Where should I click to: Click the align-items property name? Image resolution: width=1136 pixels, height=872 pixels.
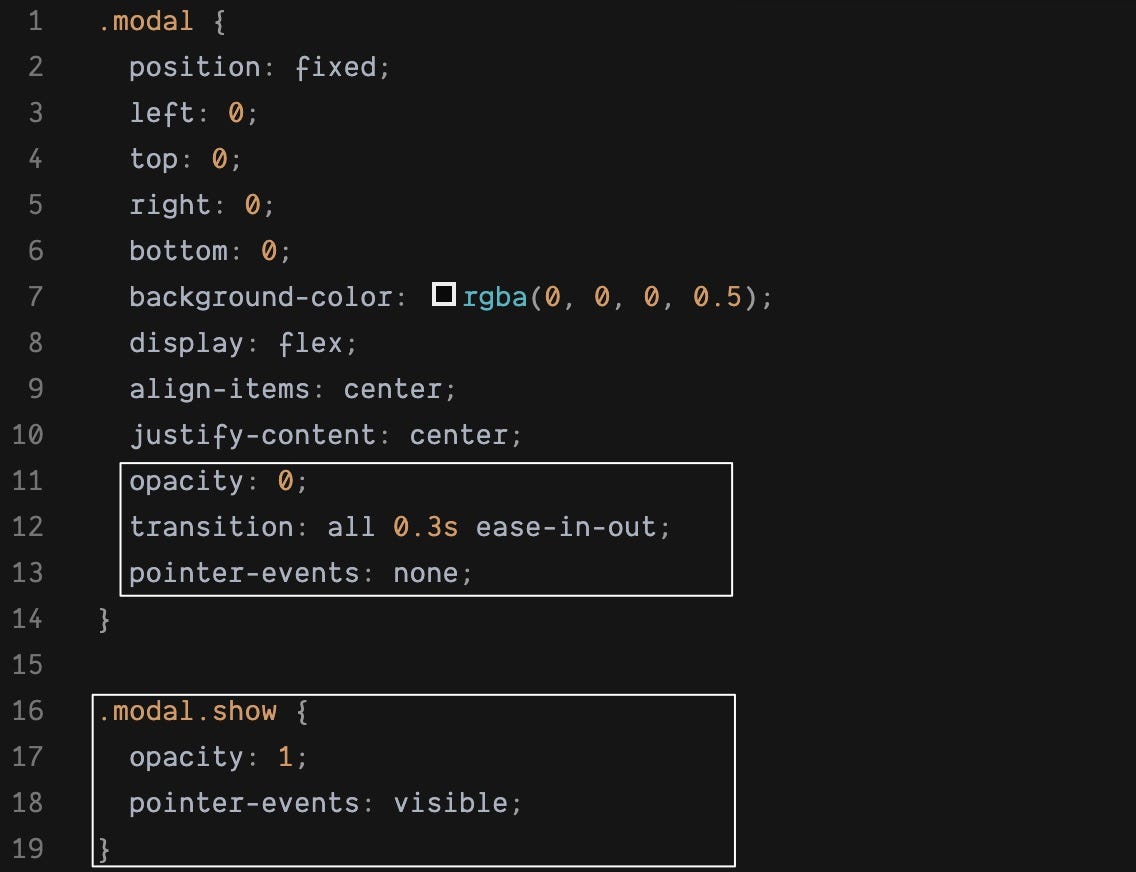click(x=220, y=390)
